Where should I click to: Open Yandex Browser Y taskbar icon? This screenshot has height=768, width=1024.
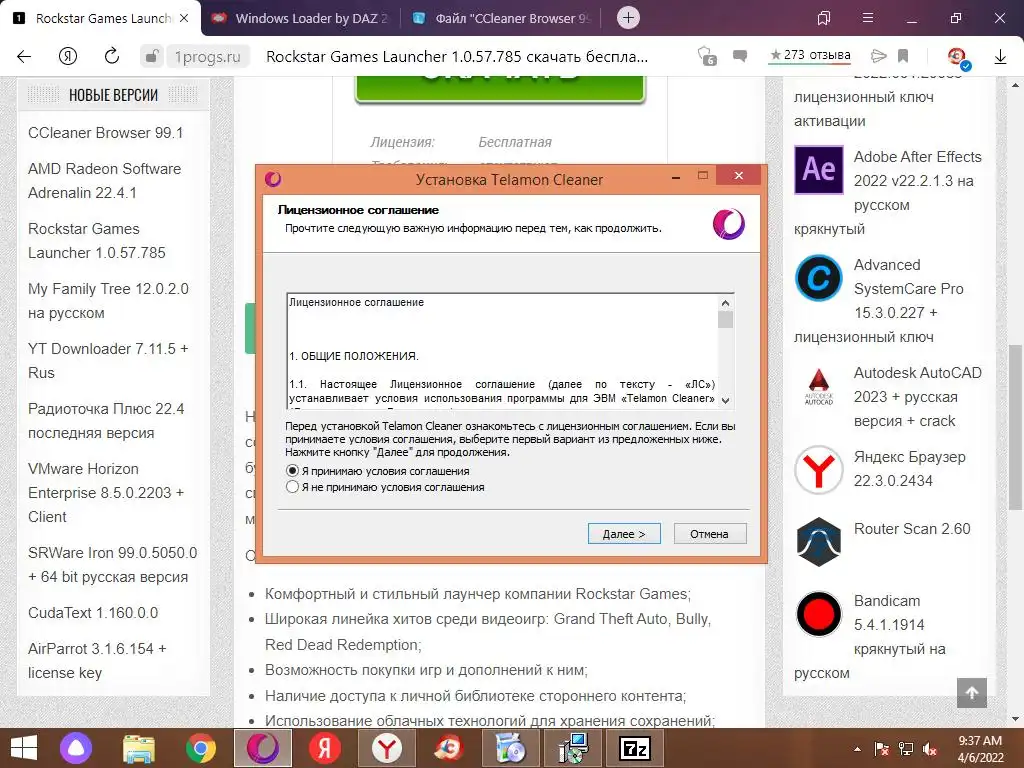(387, 748)
